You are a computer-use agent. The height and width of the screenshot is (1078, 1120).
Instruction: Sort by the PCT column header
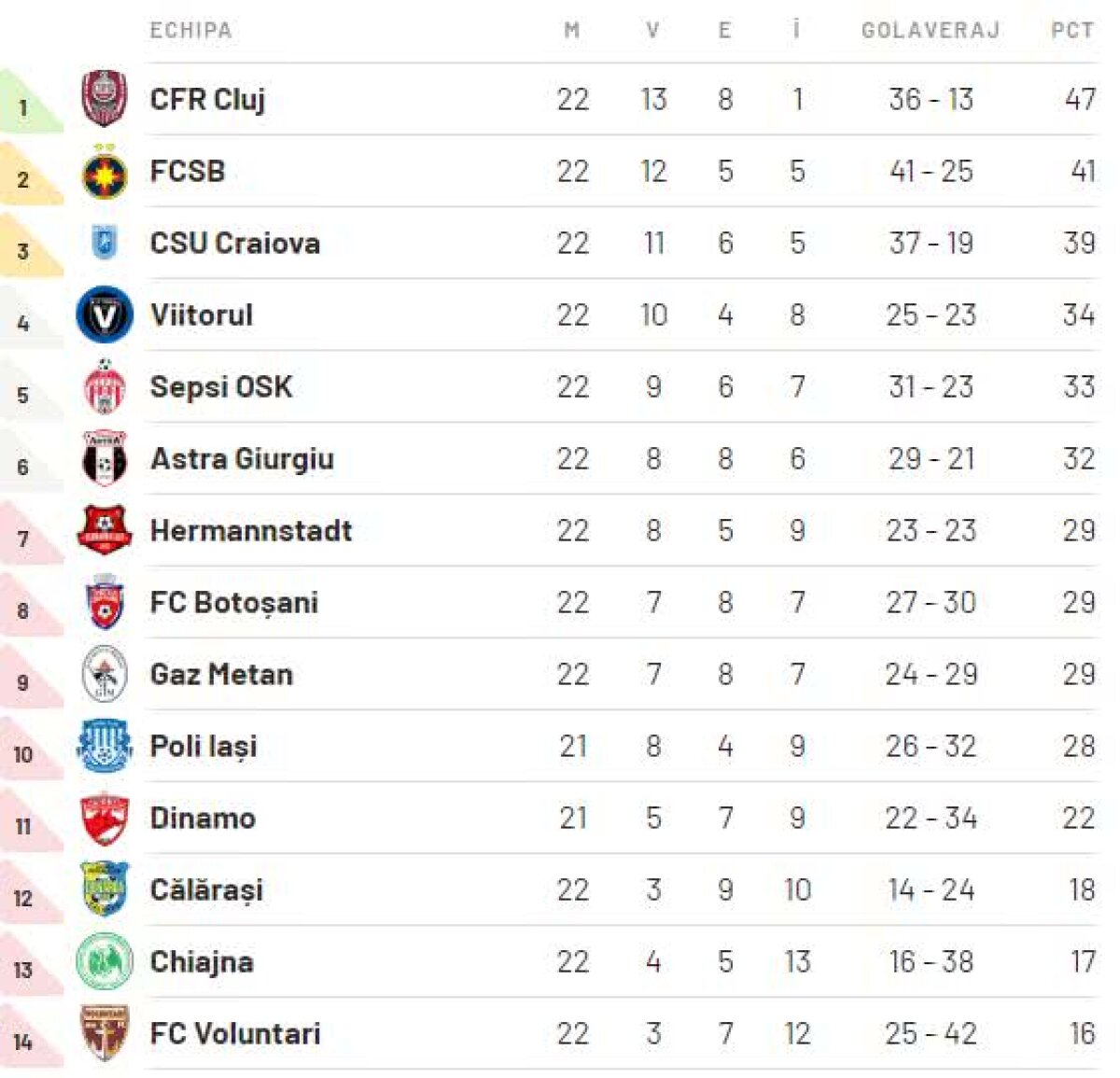pos(1072,31)
